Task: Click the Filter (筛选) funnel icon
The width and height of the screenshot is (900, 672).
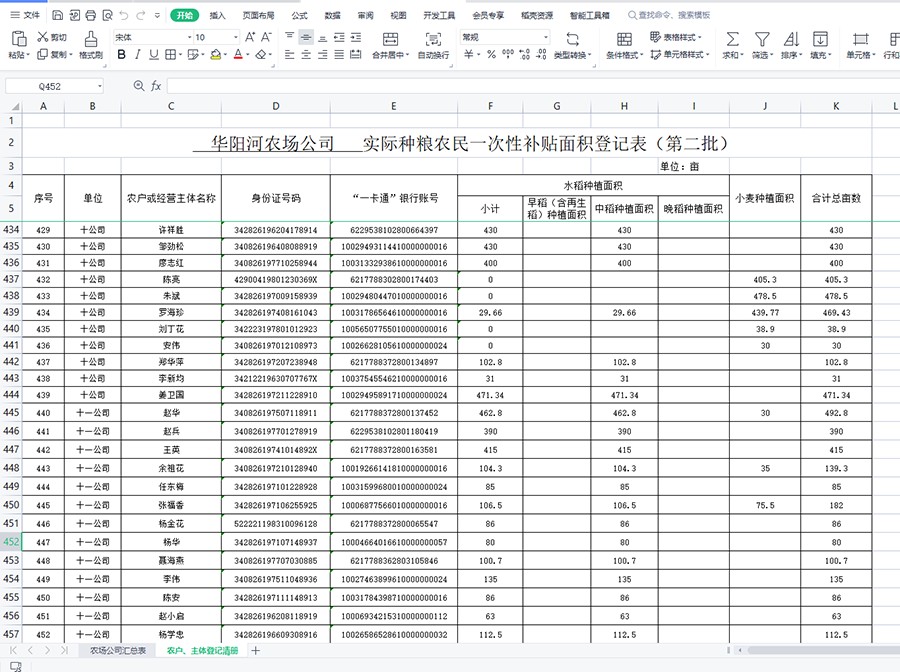Action: (x=762, y=39)
